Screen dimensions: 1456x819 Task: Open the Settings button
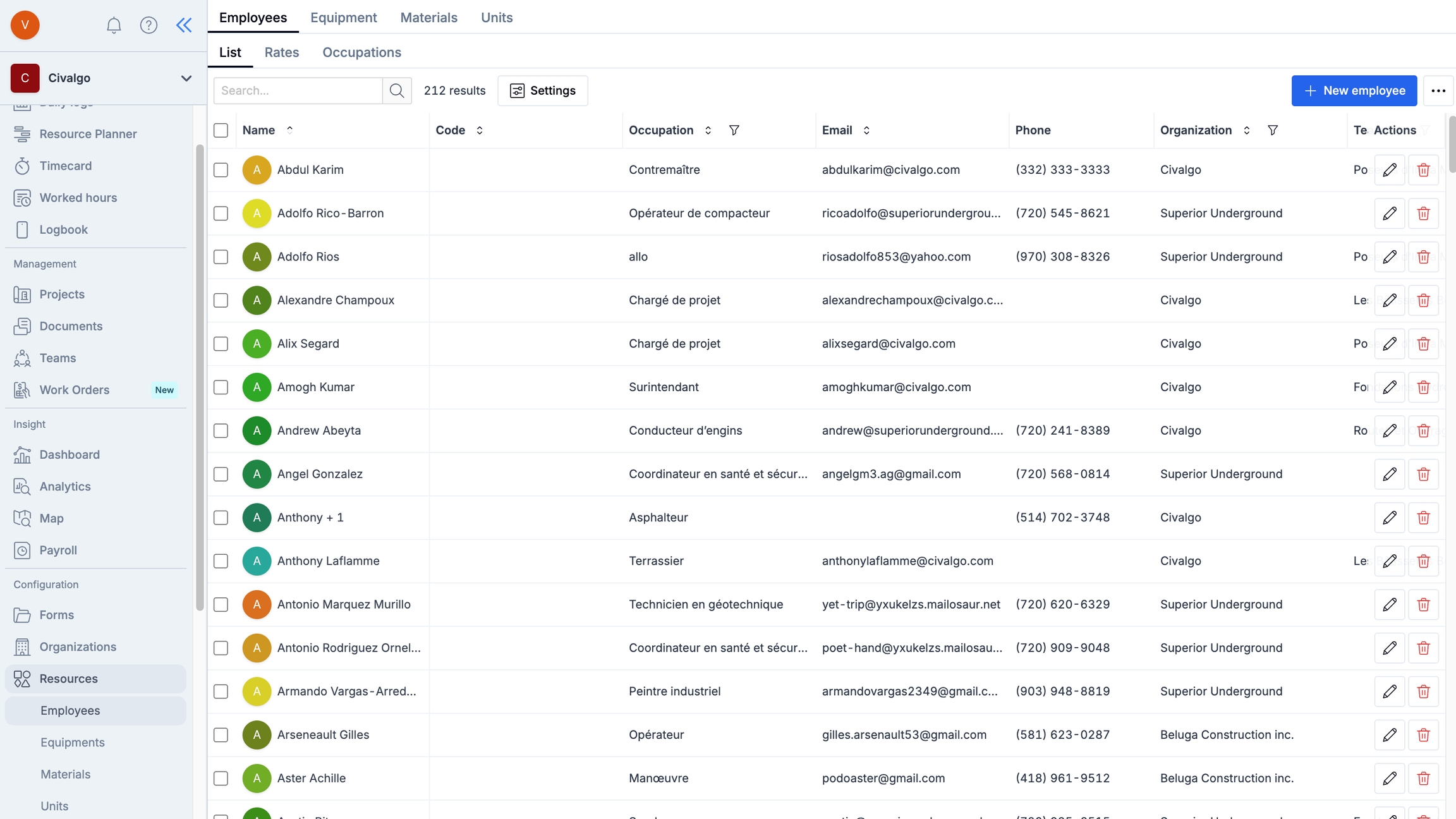[x=542, y=90]
